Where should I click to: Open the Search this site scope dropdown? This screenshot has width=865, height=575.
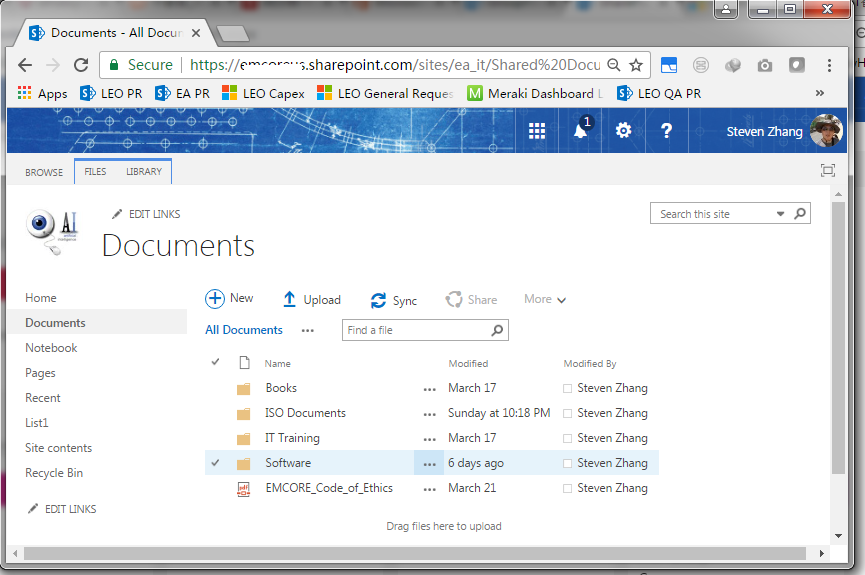780,214
